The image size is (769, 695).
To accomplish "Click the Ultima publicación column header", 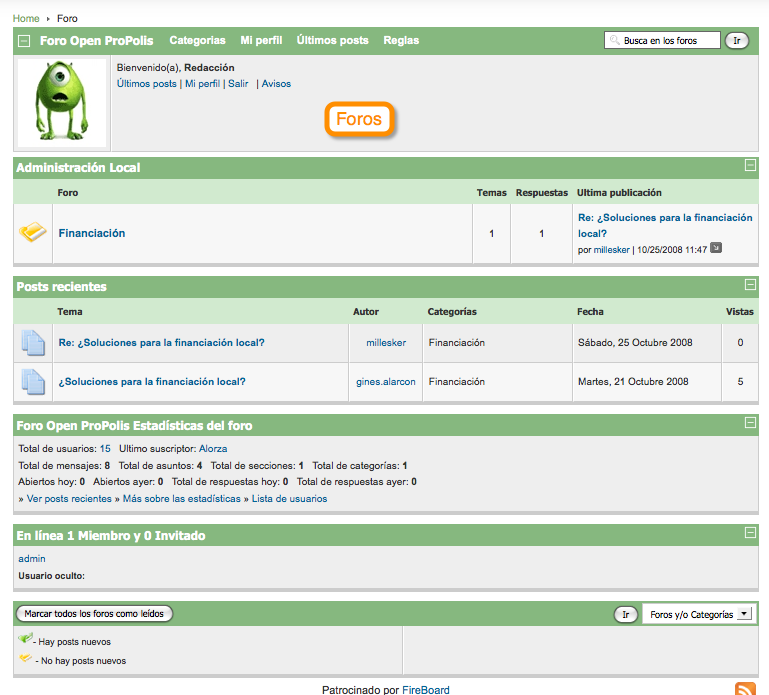I will 619,192.
